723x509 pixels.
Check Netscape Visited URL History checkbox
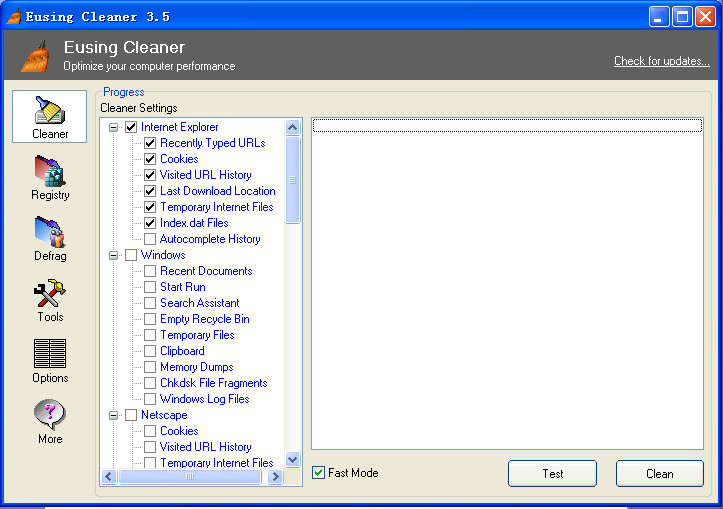point(150,447)
